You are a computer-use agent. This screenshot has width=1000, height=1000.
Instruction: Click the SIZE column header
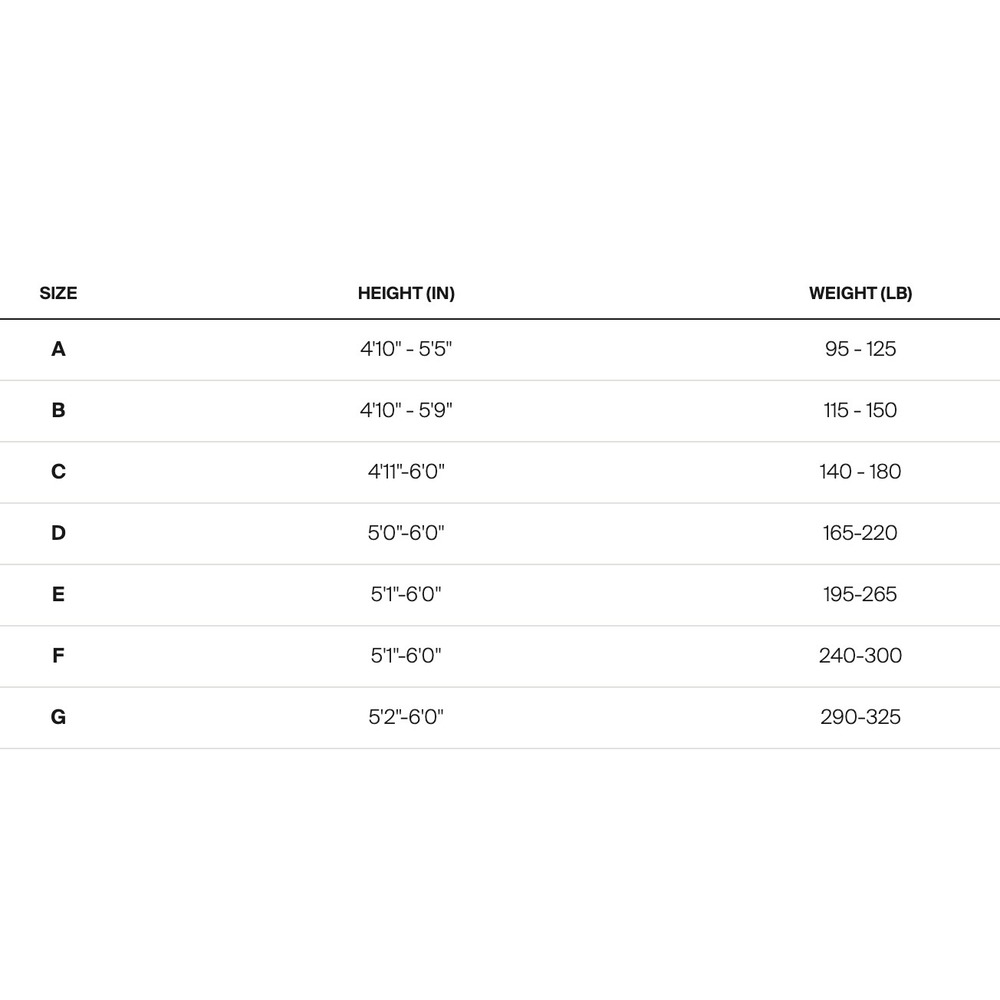(58, 293)
